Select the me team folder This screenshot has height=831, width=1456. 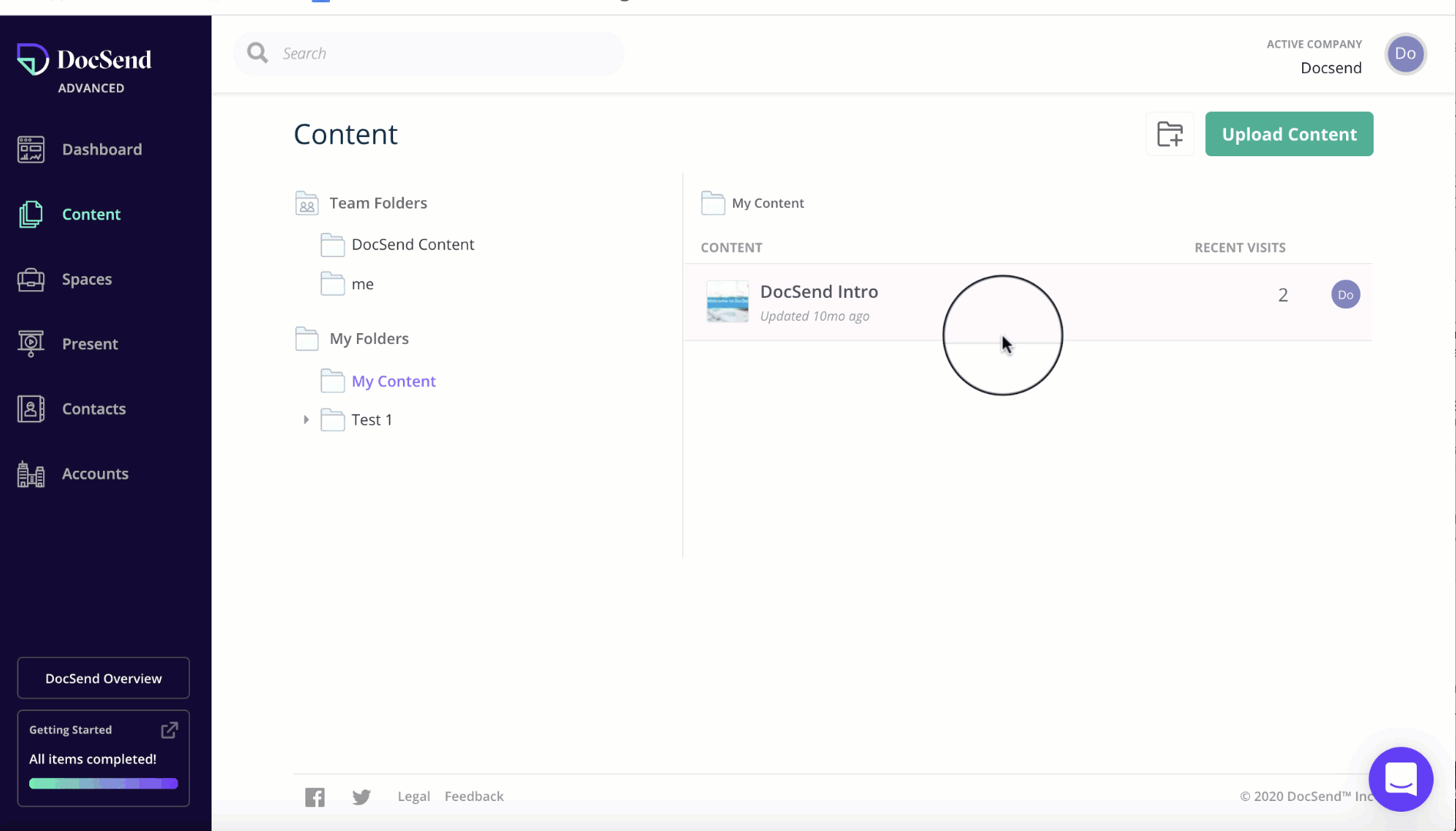[362, 284]
